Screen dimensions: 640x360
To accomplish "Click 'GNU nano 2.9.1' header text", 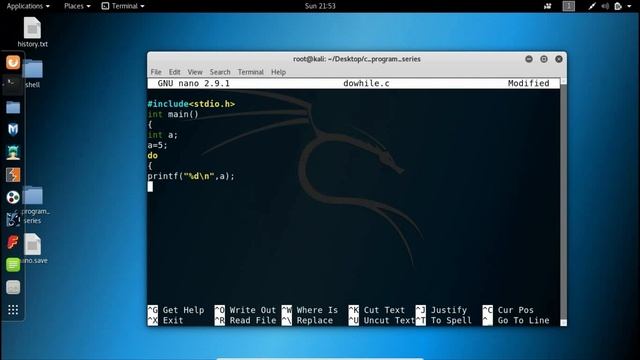I will tap(193, 84).
